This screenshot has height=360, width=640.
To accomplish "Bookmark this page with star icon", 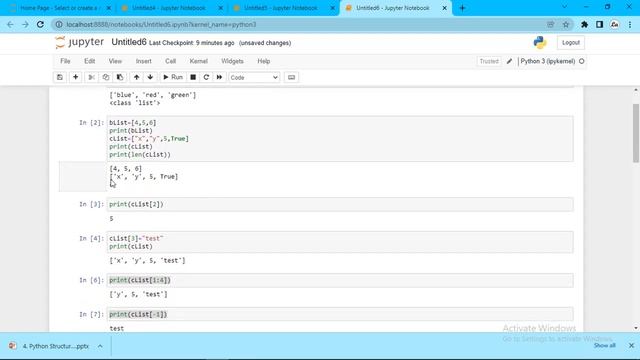I will coord(566,24).
